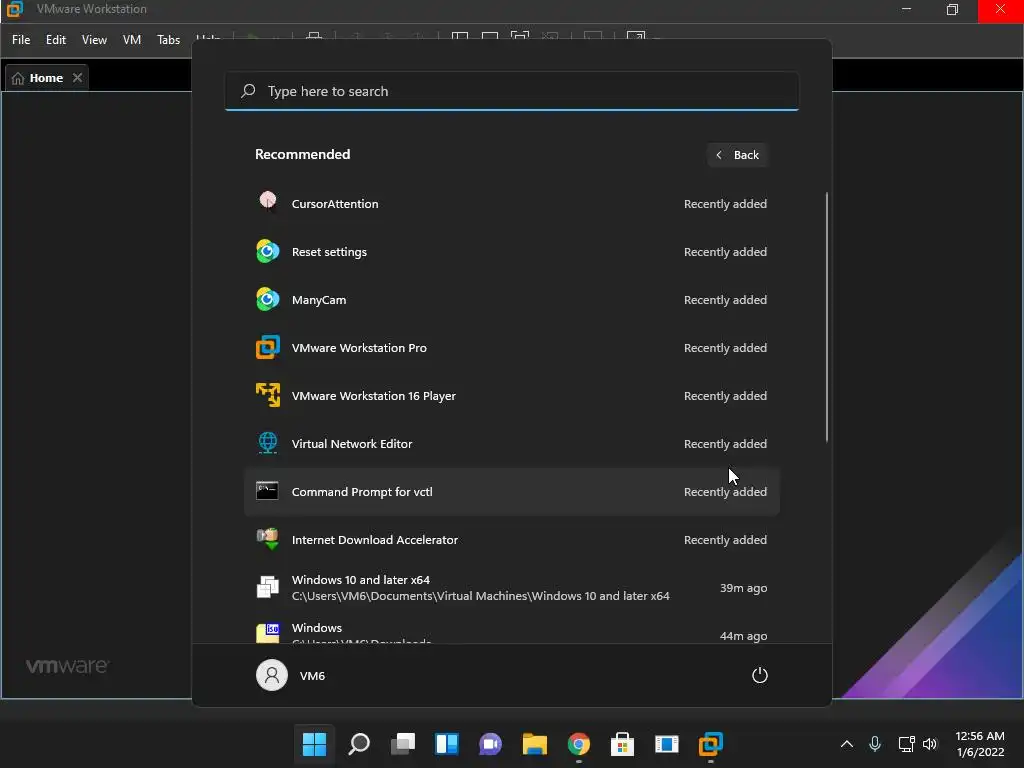Click the Power button in Start menu
The image size is (1024, 768).
tap(760, 675)
